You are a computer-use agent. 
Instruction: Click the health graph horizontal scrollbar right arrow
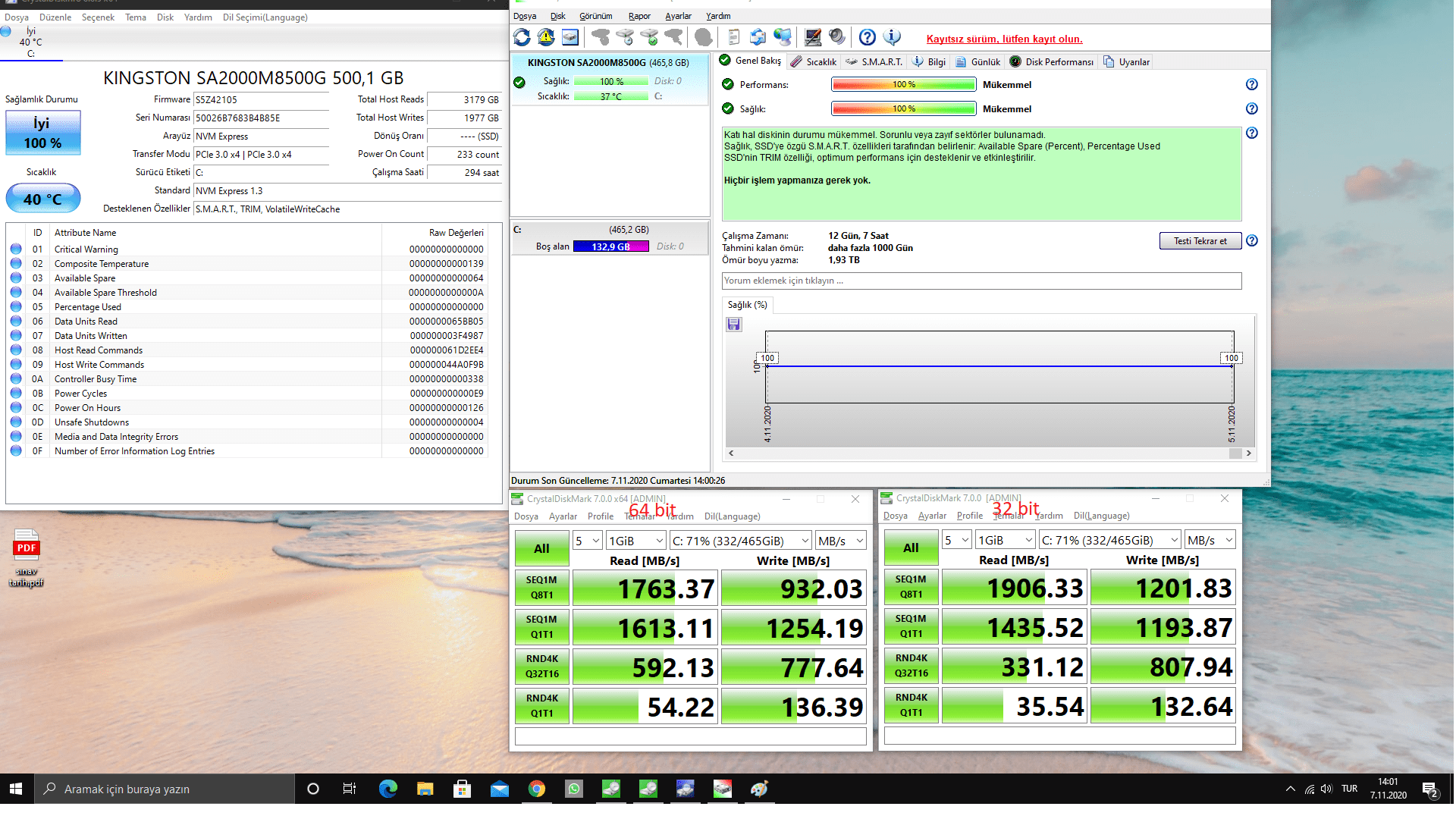coord(1248,453)
